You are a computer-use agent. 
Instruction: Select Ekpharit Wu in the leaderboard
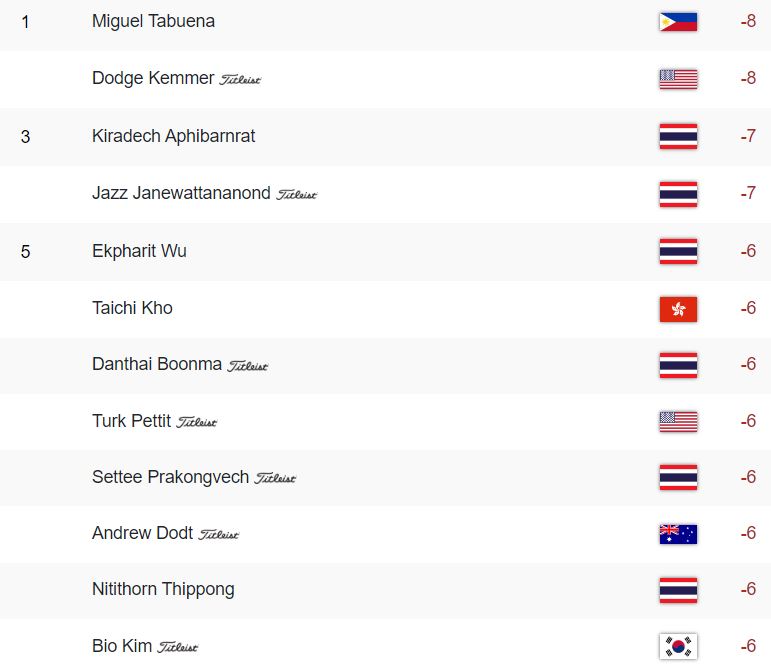coord(139,251)
